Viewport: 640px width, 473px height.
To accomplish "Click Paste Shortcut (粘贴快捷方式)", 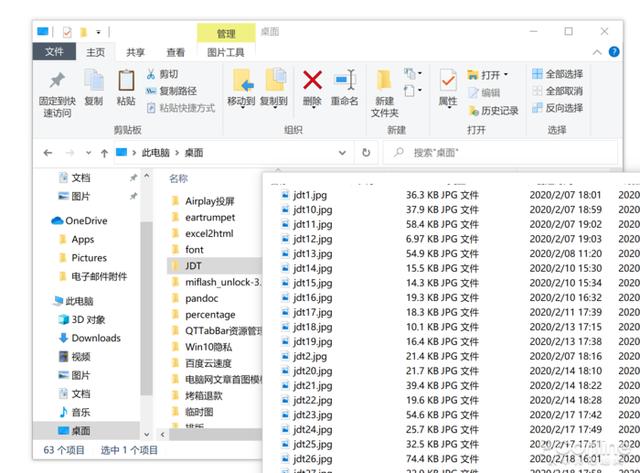I will click(180, 108).
